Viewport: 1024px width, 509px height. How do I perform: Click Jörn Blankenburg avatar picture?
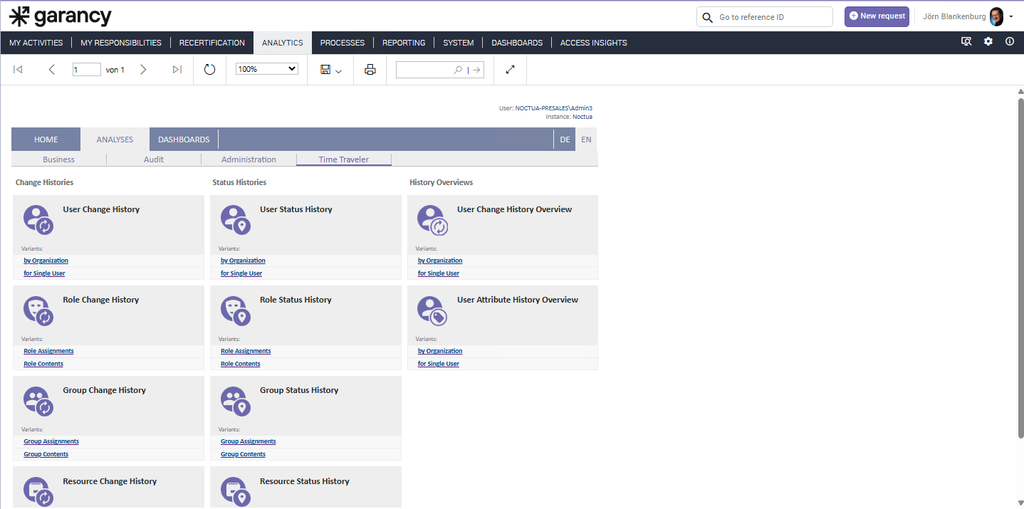(x=997, y=16)
